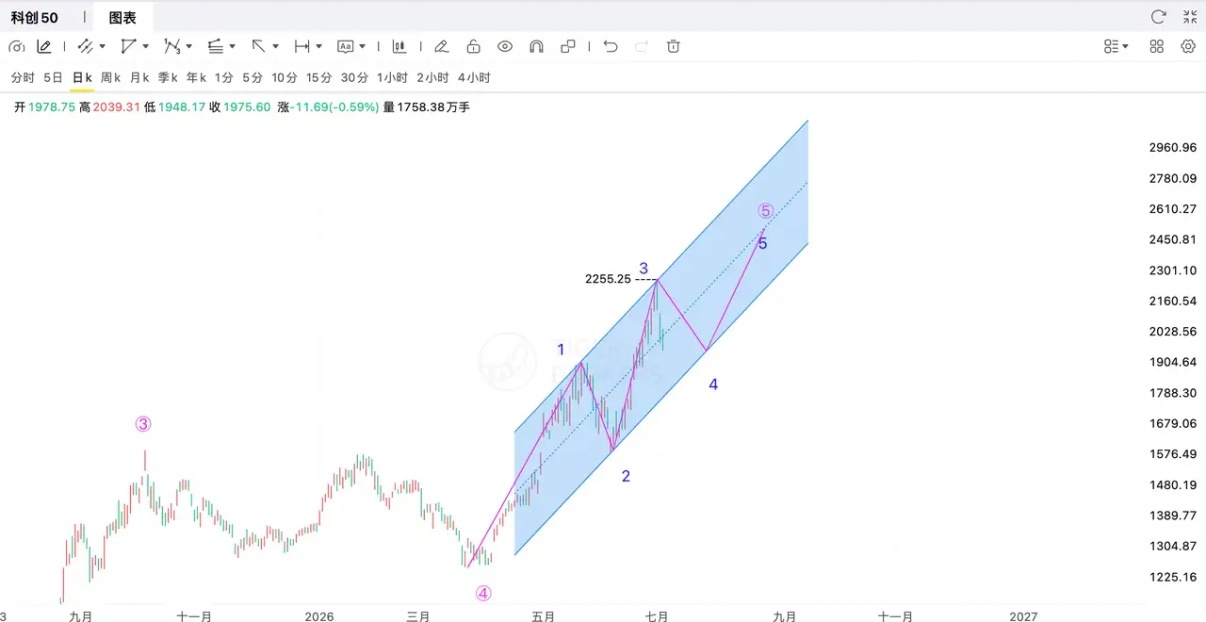
Task: Click the open price 1978.75
Action: [x=52, y=107]
